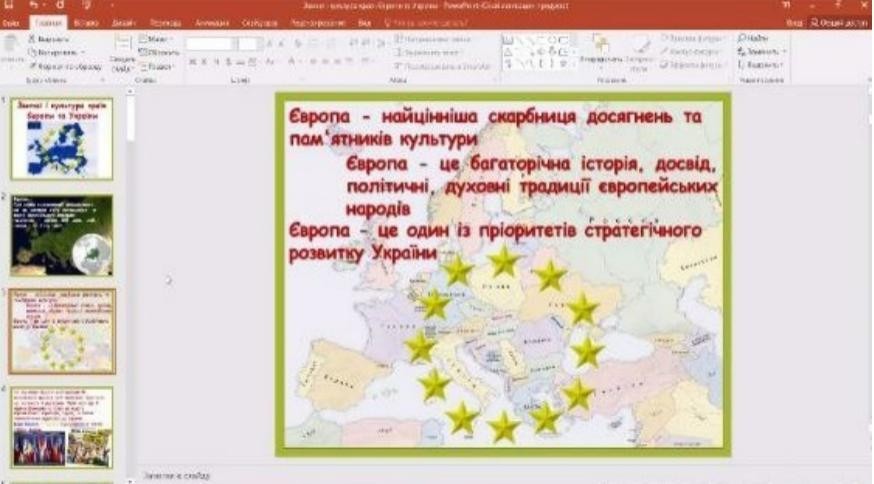
Task: Open Shape Effects (Ефекти фігури) dropdown
Action: pos(692,65)
